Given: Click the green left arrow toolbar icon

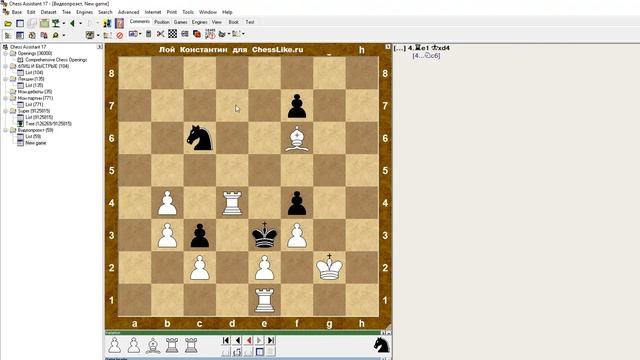Looking at the screenshot, I should 72,24.
